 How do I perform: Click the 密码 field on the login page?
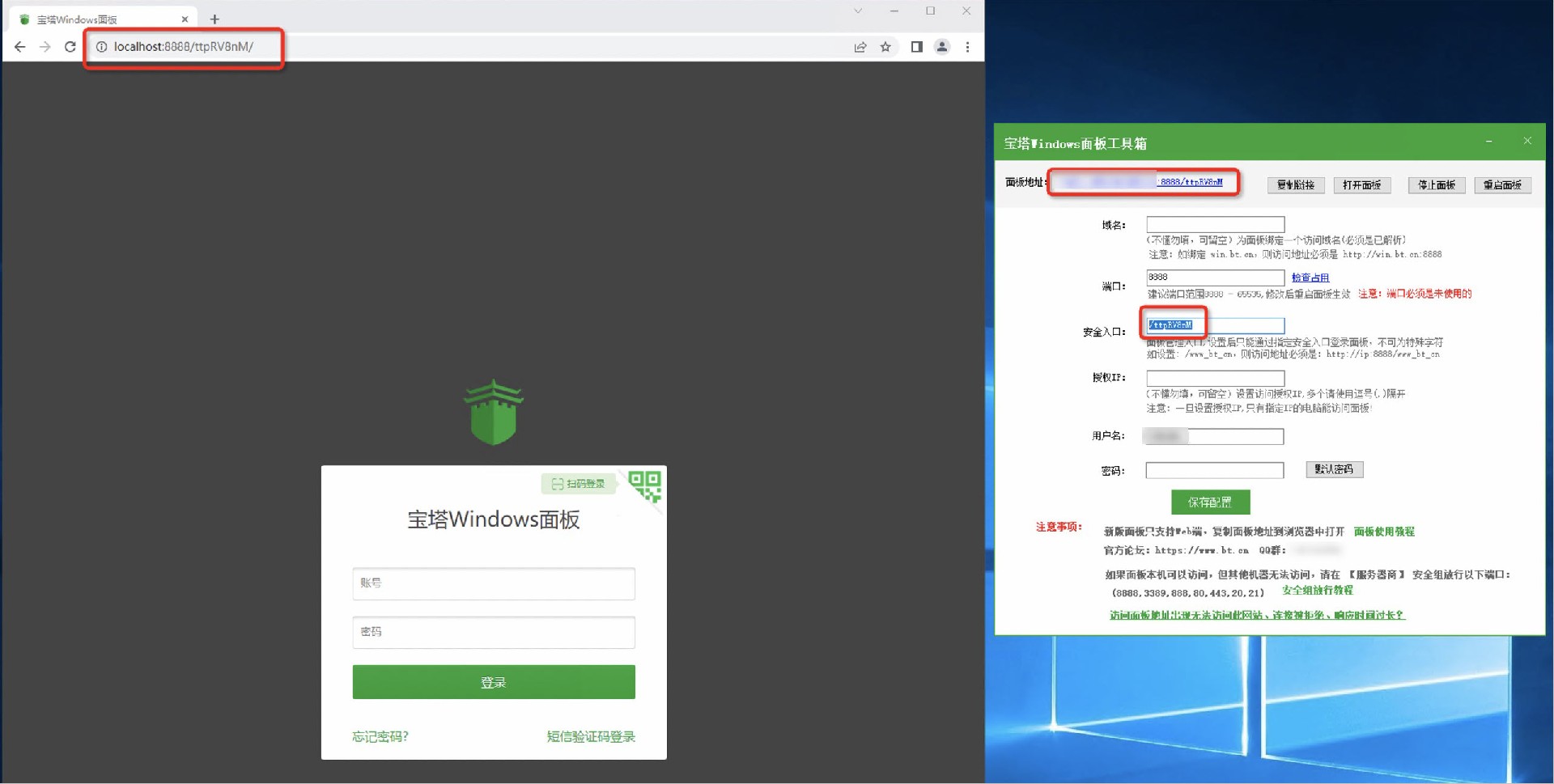pyautogui.click(x=494, y=632)
